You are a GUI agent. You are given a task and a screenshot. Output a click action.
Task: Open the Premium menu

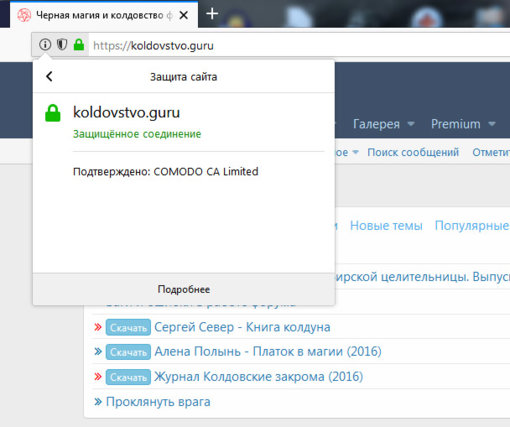[x=456, y=124]
